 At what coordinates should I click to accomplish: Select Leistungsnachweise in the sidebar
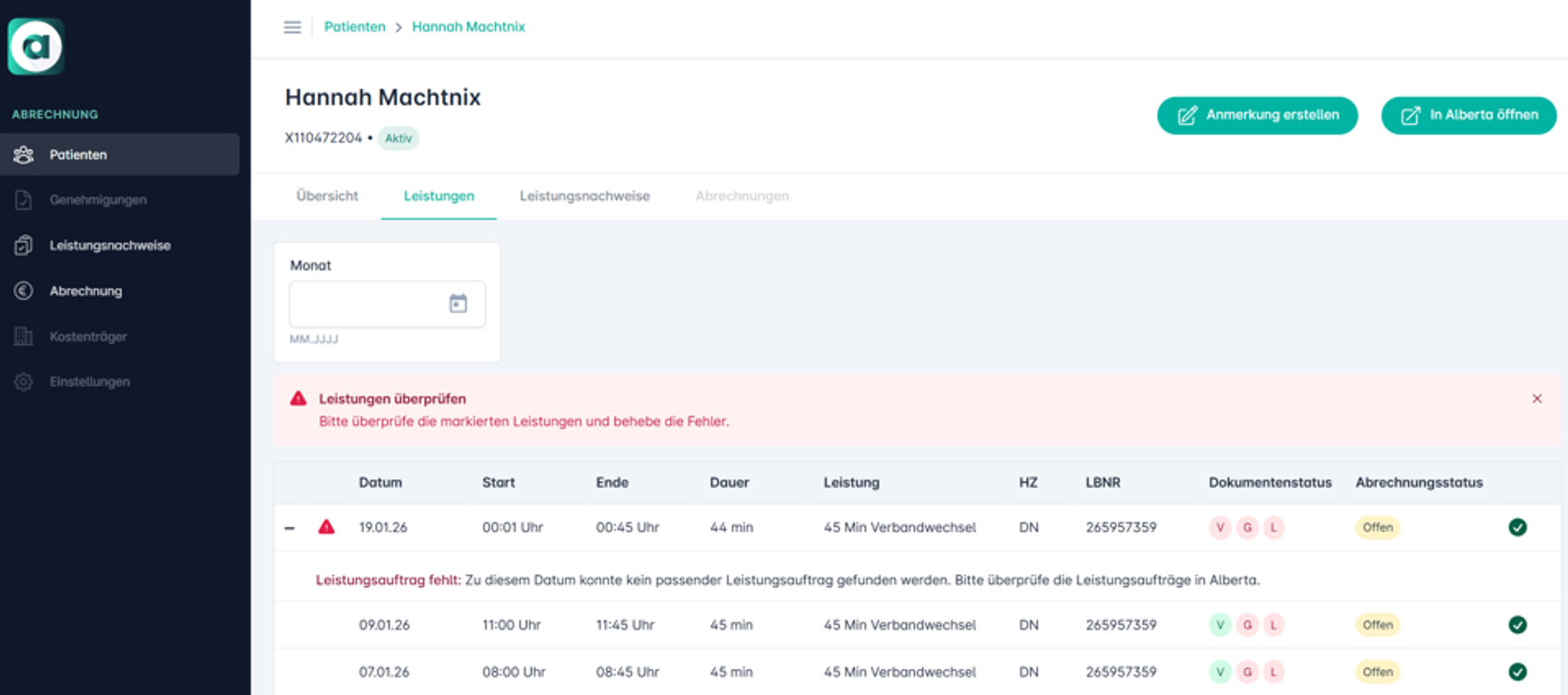pyautogui.click(x=110, y=246)
